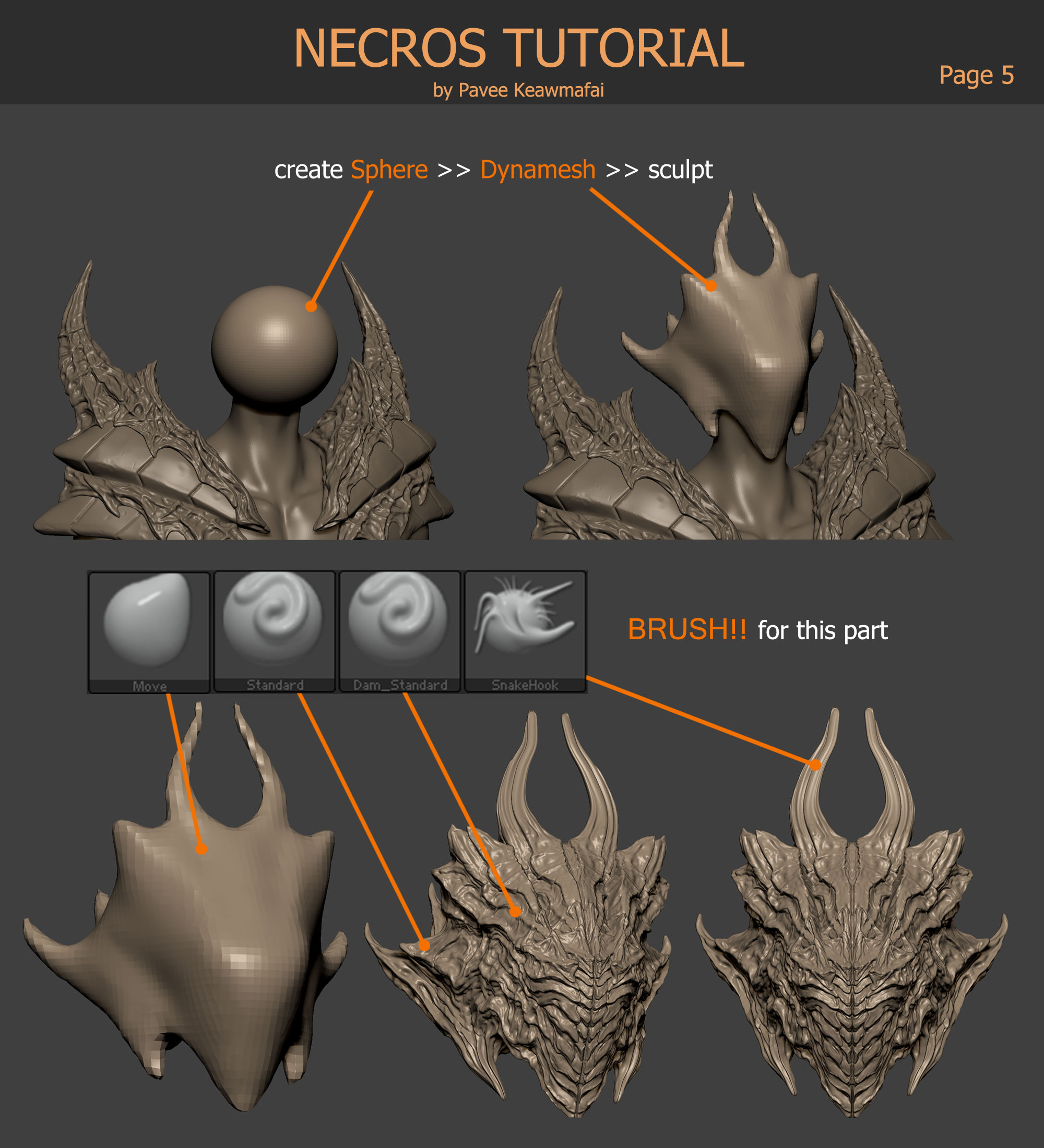Select the Standard brush icon
The width and height of the screenshot is (1044, 1148).
[275, 632]
